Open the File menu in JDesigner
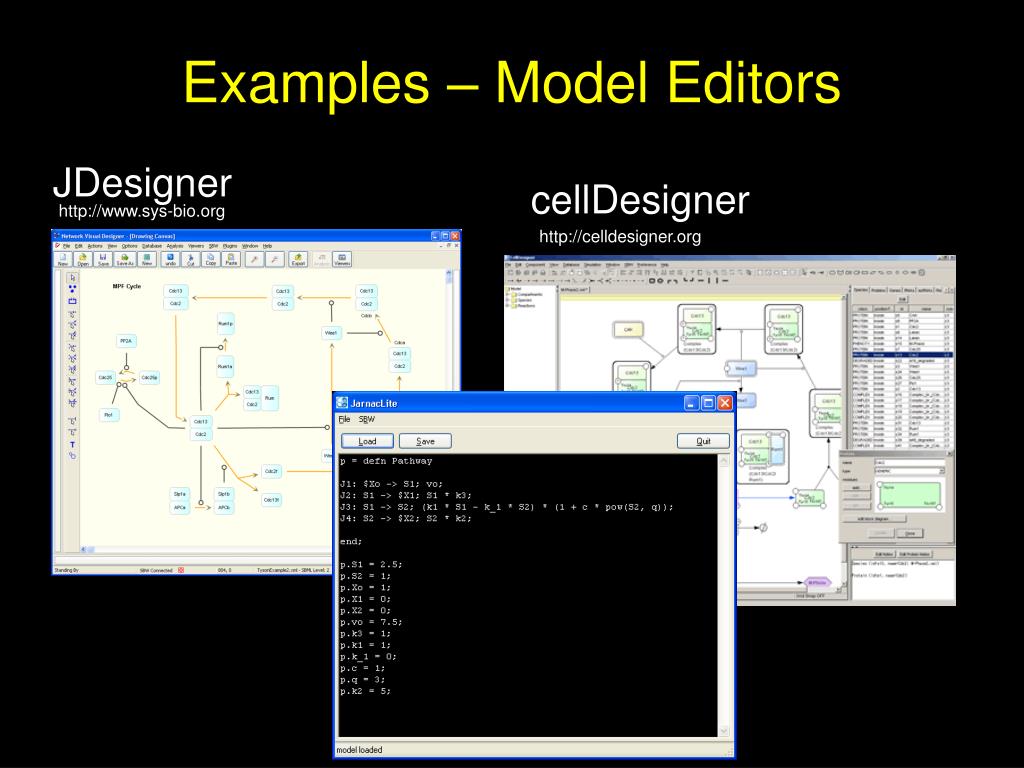This screenshot has height=768, width=1024. point(67,246)
